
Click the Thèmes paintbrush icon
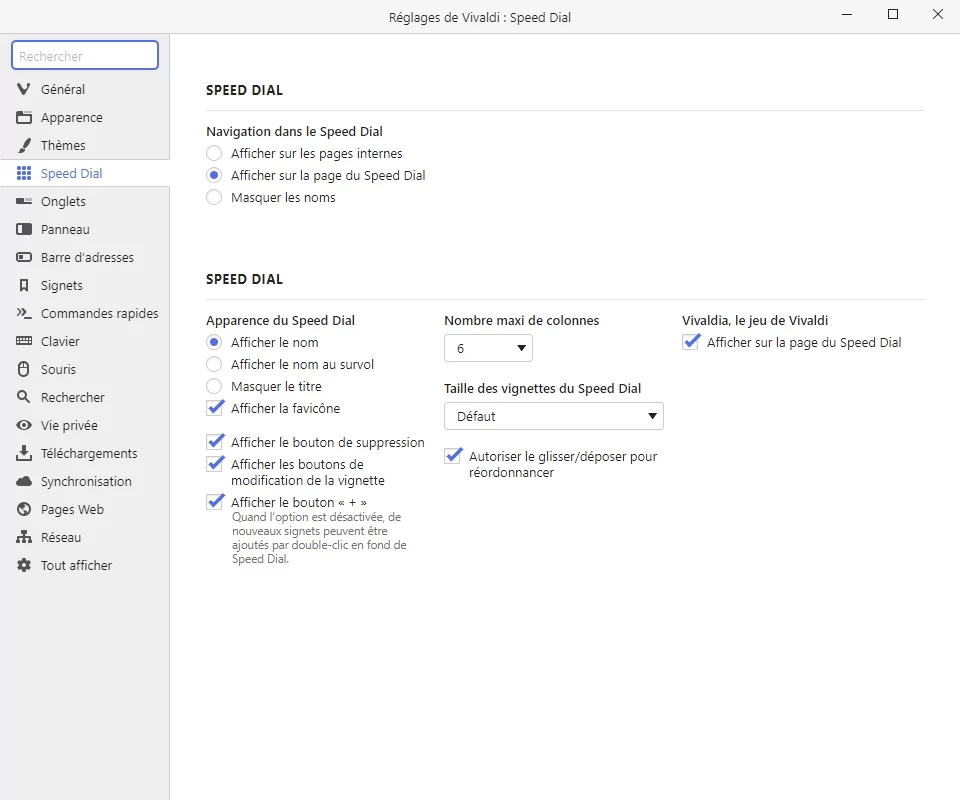point(24,146)
